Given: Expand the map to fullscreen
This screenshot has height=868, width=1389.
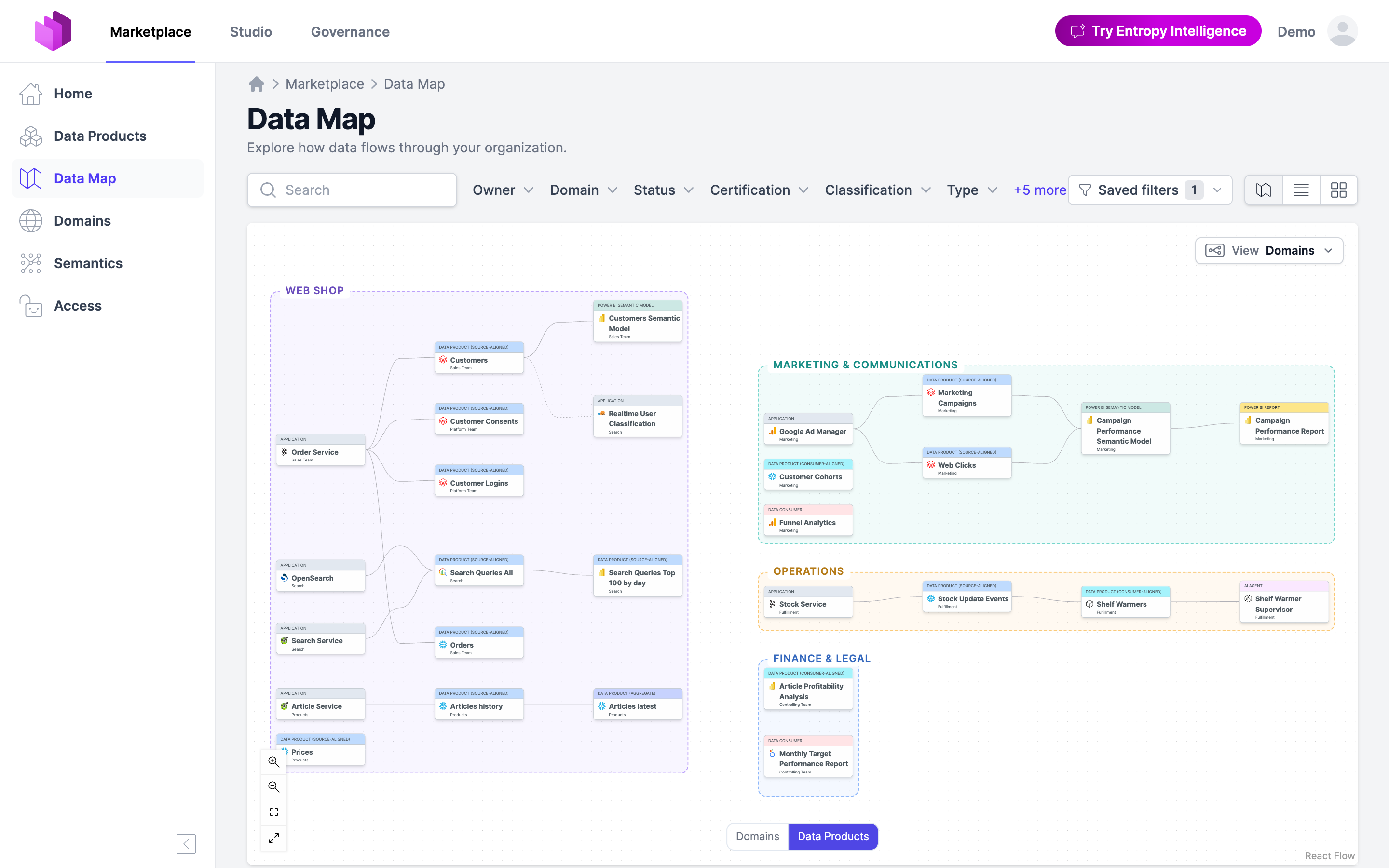Looking at the screenshot, I should click(x=274, y=838).
